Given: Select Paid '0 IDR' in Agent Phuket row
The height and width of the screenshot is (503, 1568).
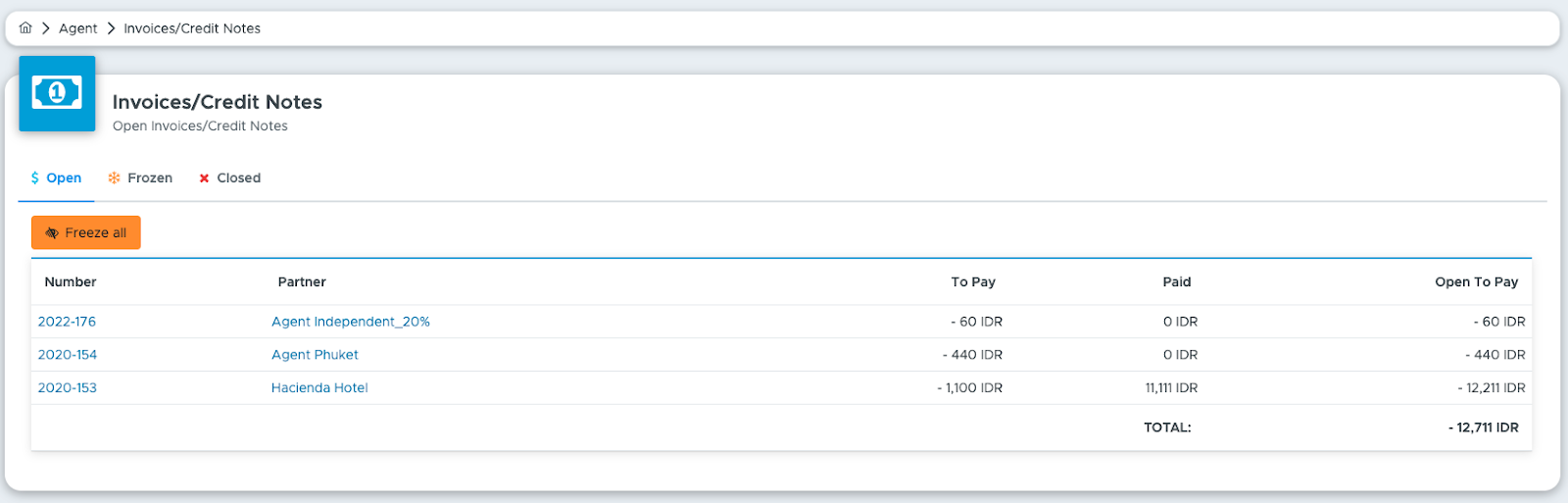Looking at the screenshot, I should coord(1180,355).
